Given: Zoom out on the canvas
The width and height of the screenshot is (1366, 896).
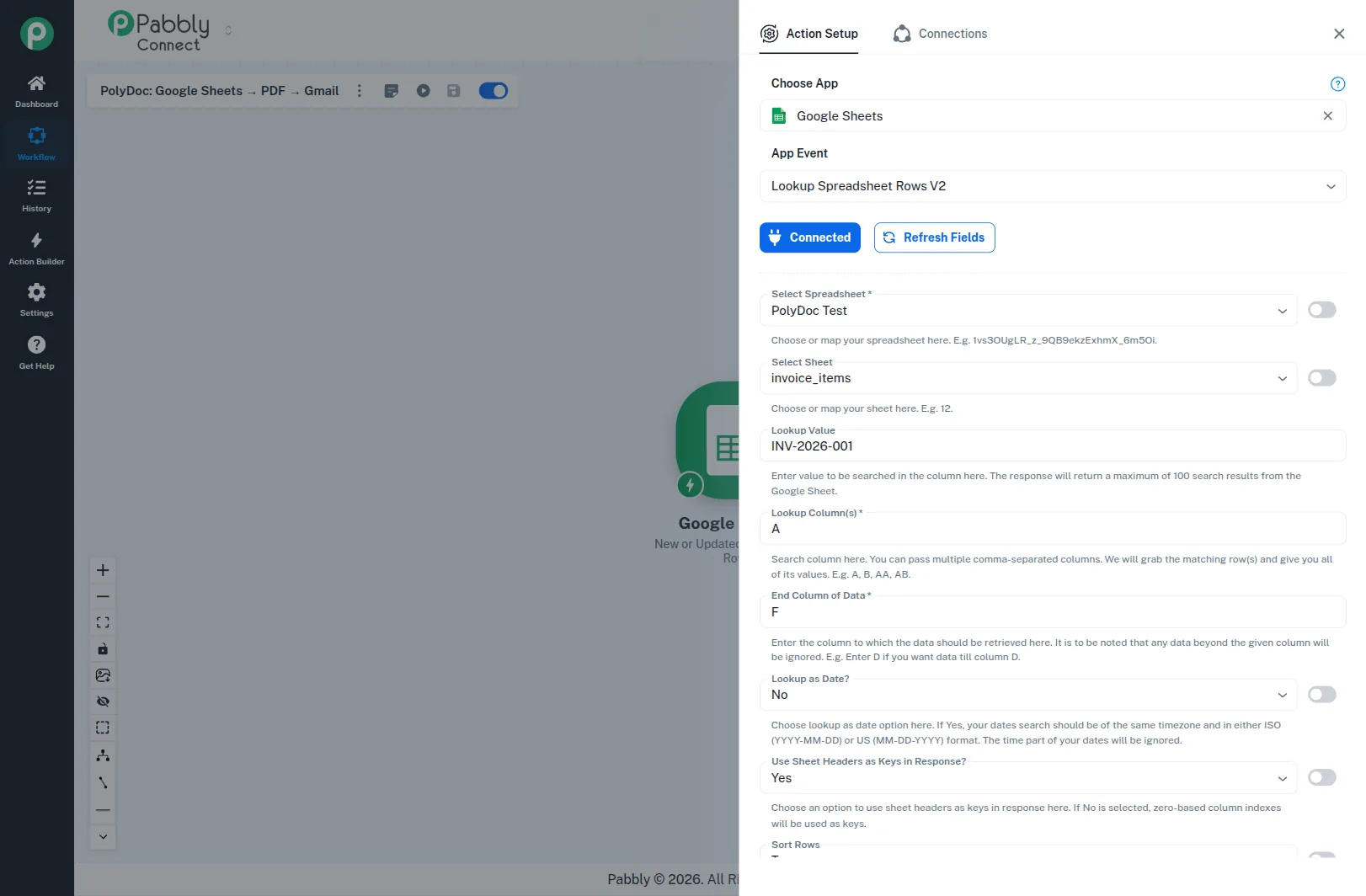Looking at the screenshot, I should pos(103,596).
